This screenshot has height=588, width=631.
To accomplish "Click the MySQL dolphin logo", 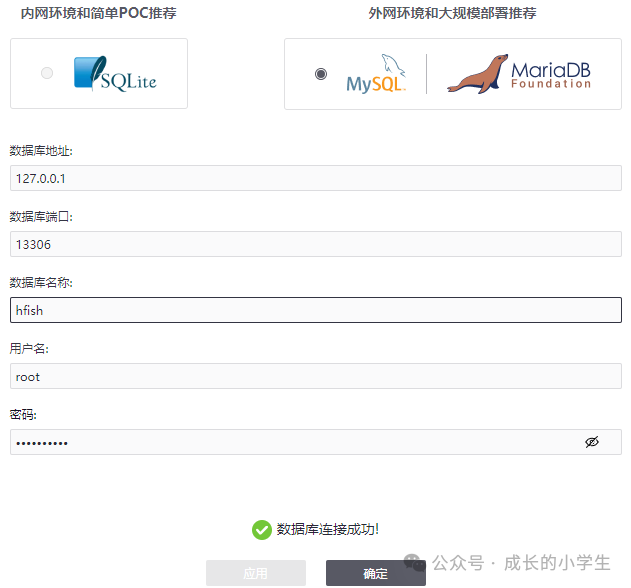I will click(x=376, y=74).
